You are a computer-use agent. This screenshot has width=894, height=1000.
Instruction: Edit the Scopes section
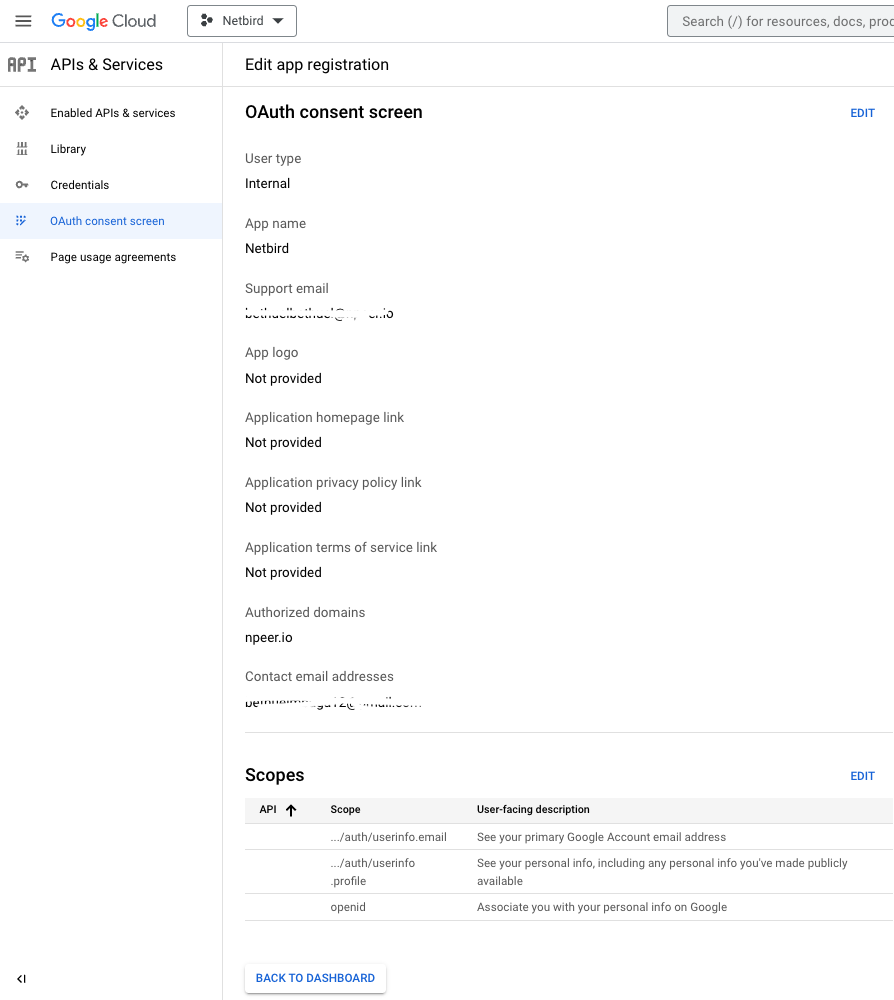[862, 776]
